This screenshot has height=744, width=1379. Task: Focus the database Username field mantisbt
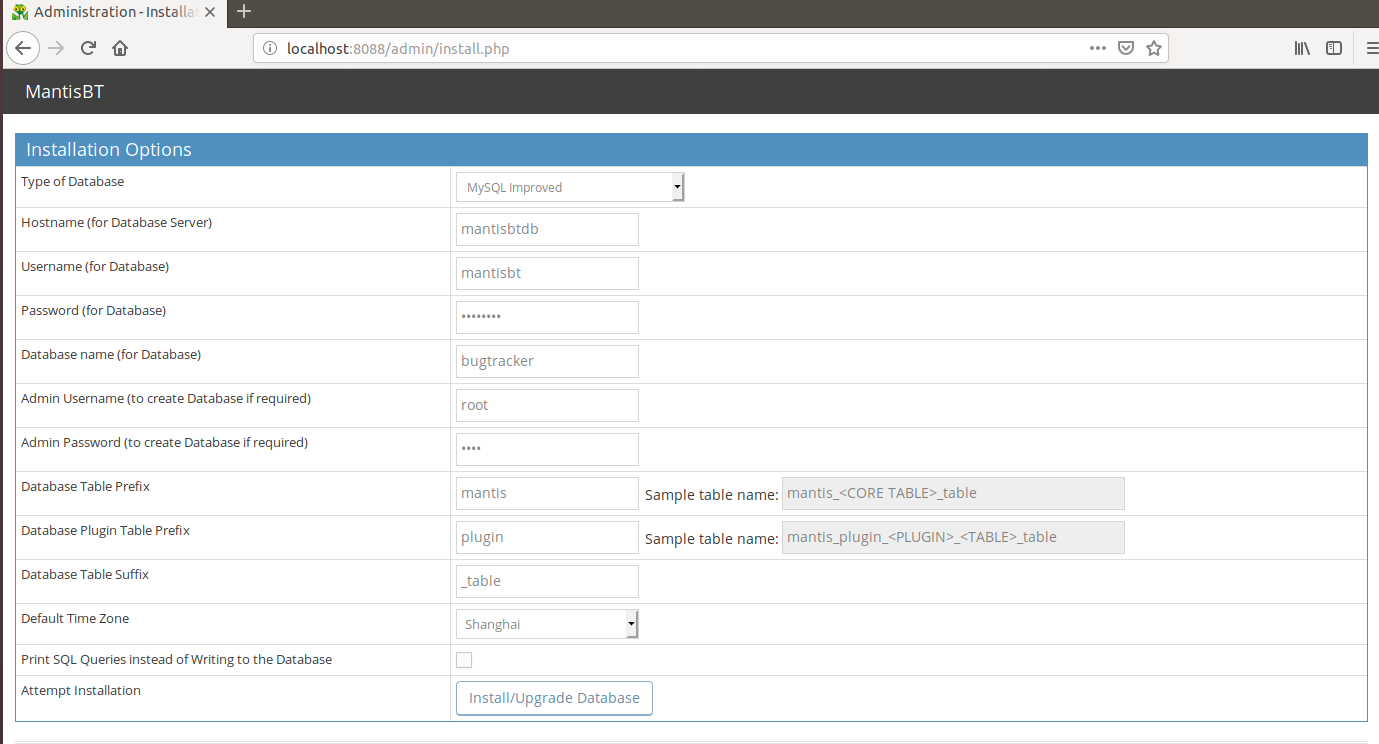pyautogui.click(x=547, y=273)
